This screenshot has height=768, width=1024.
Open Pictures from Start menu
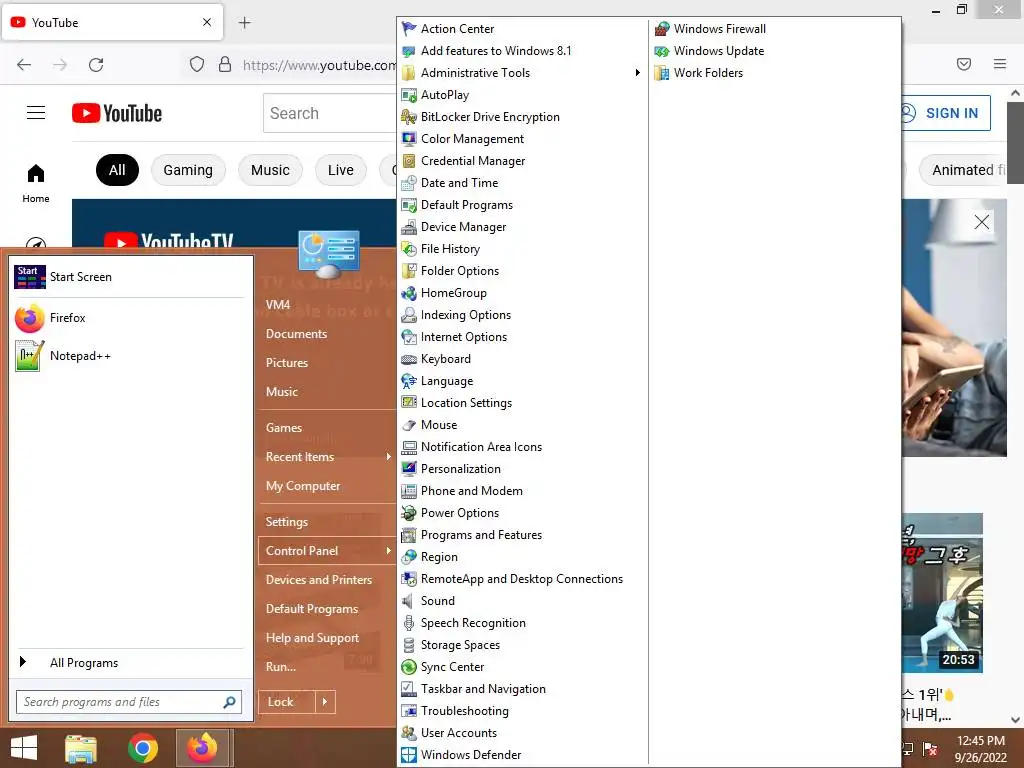coord(287,362)
